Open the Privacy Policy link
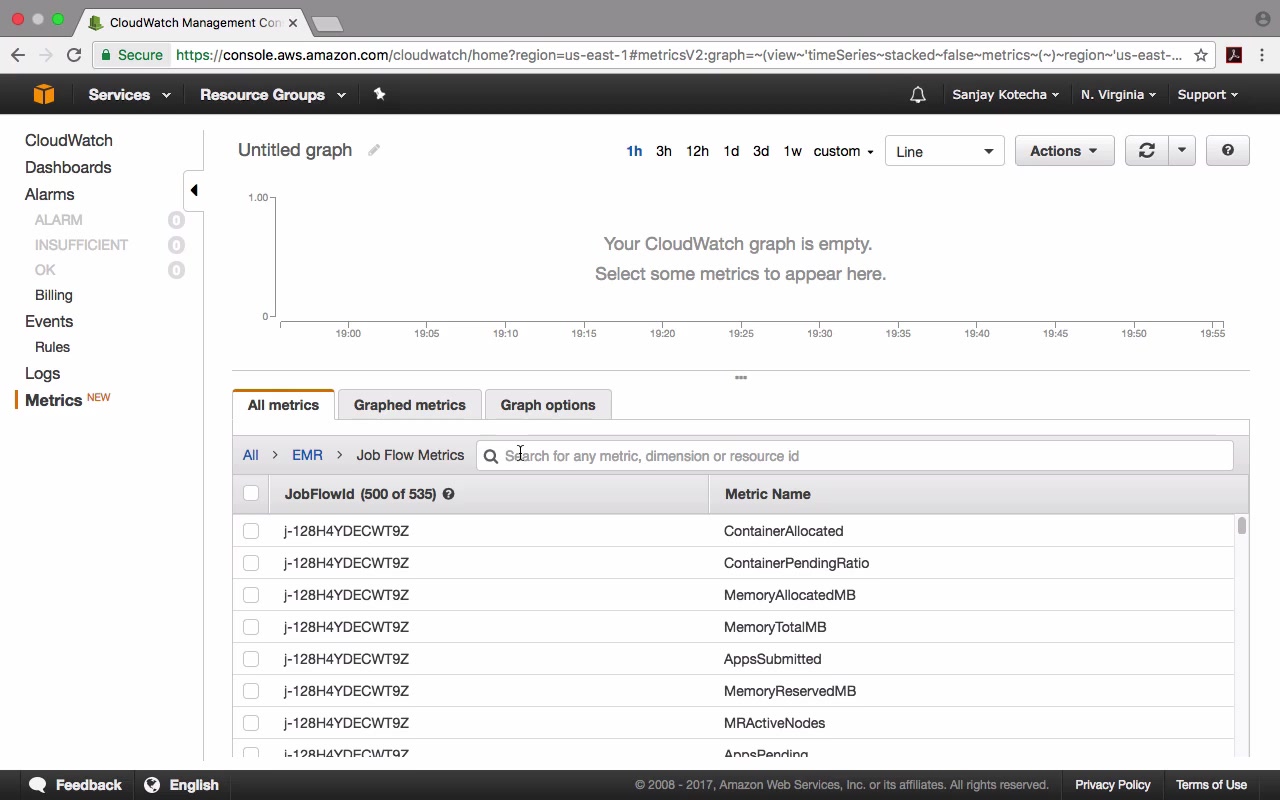Screen dimensions: 1280x800 point(1113,785)
